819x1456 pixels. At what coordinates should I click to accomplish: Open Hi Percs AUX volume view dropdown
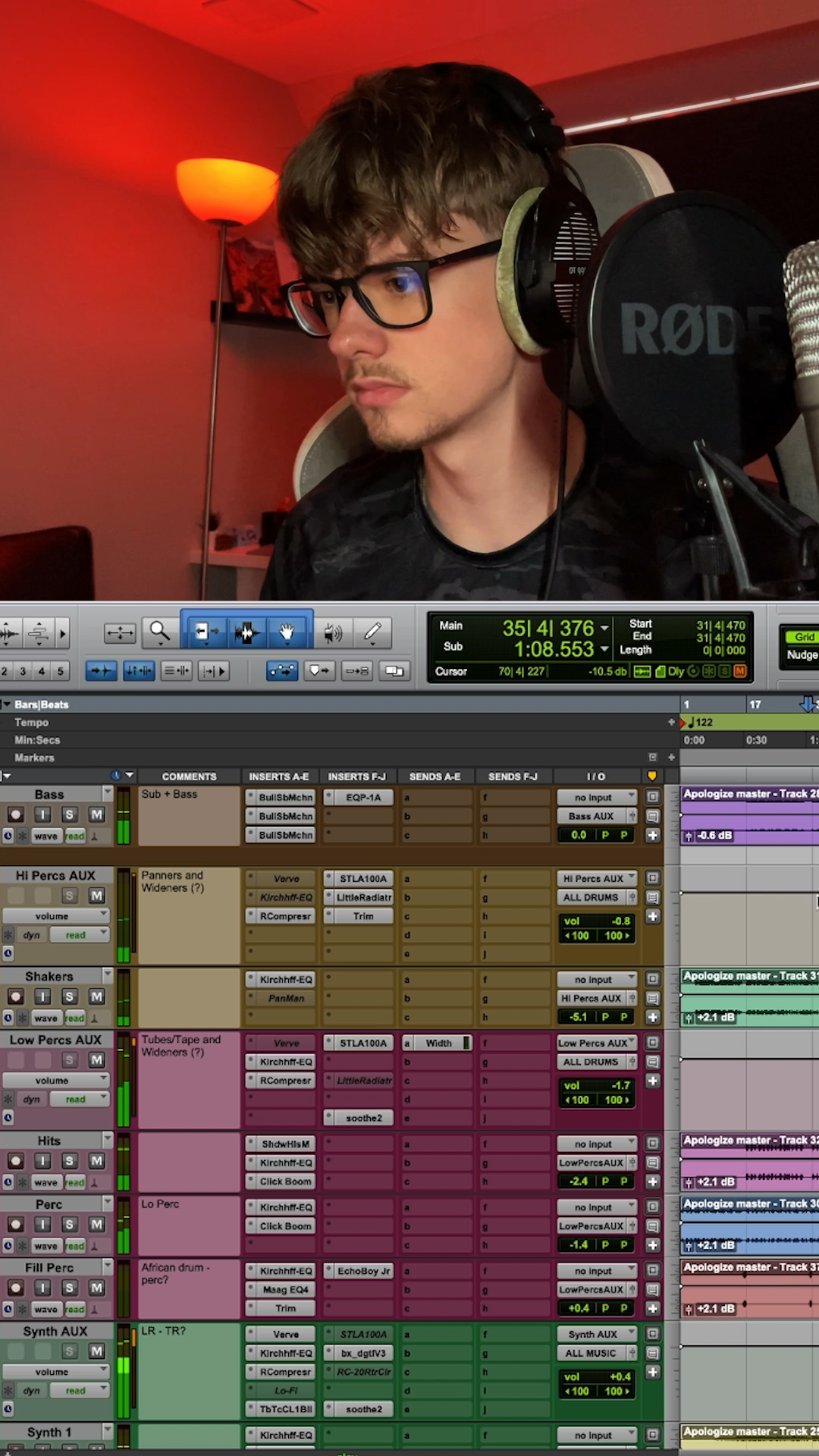coord(56,916)
